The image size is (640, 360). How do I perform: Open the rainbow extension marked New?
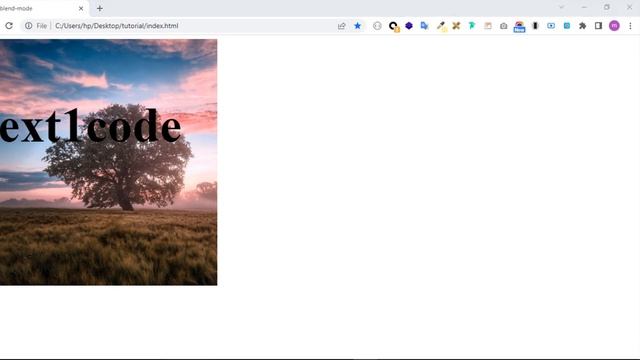[x=519, y=27]
